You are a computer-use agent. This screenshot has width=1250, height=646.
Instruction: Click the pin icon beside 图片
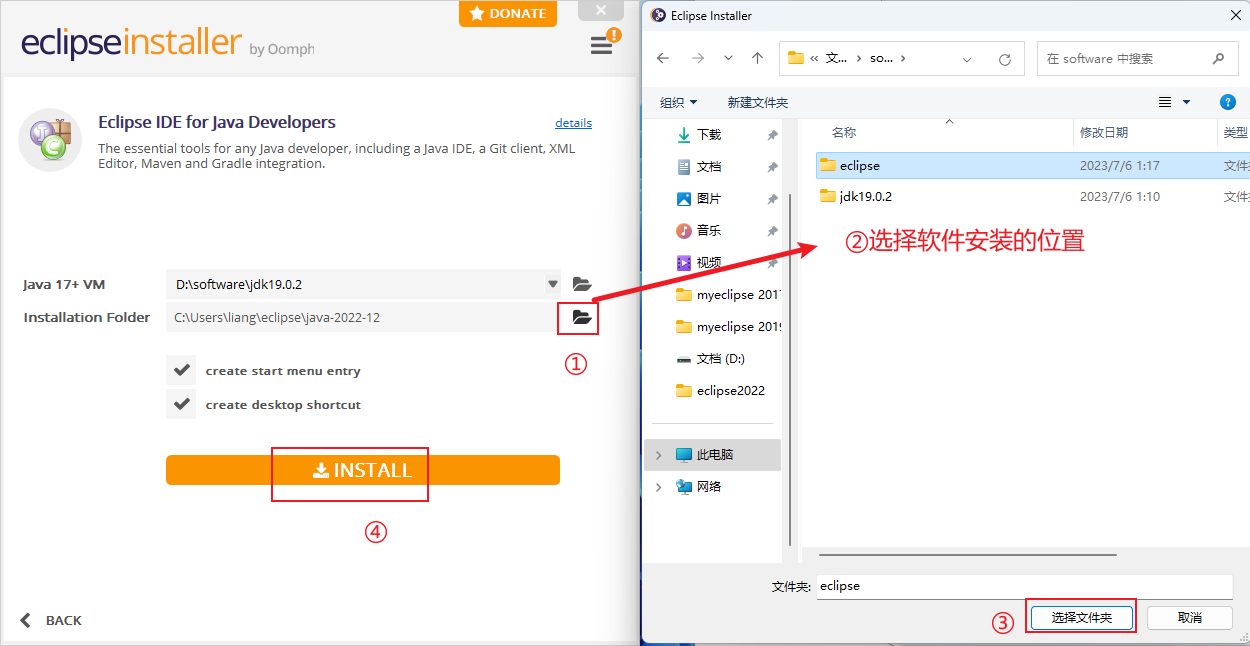coord(772,199)
